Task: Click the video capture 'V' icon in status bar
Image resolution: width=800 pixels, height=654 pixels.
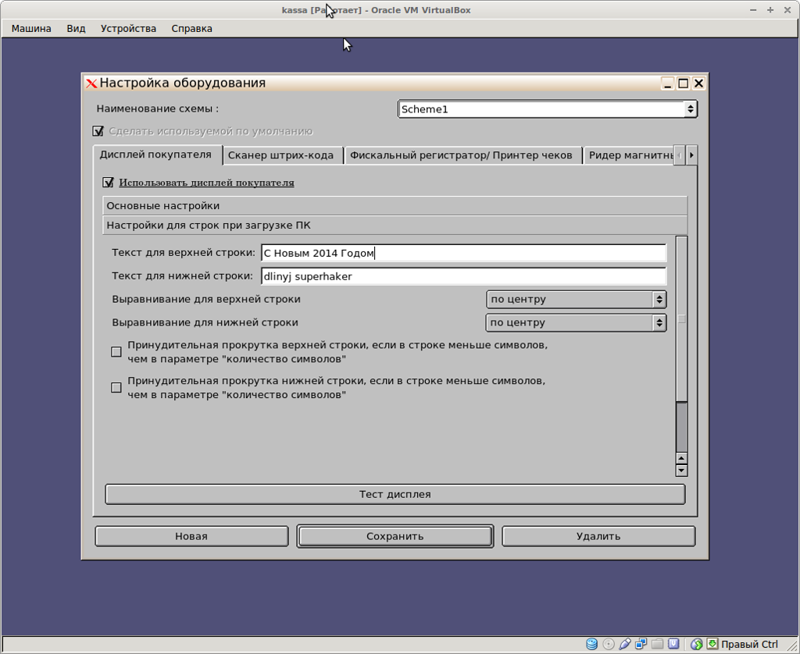Action: coord(673,644)
